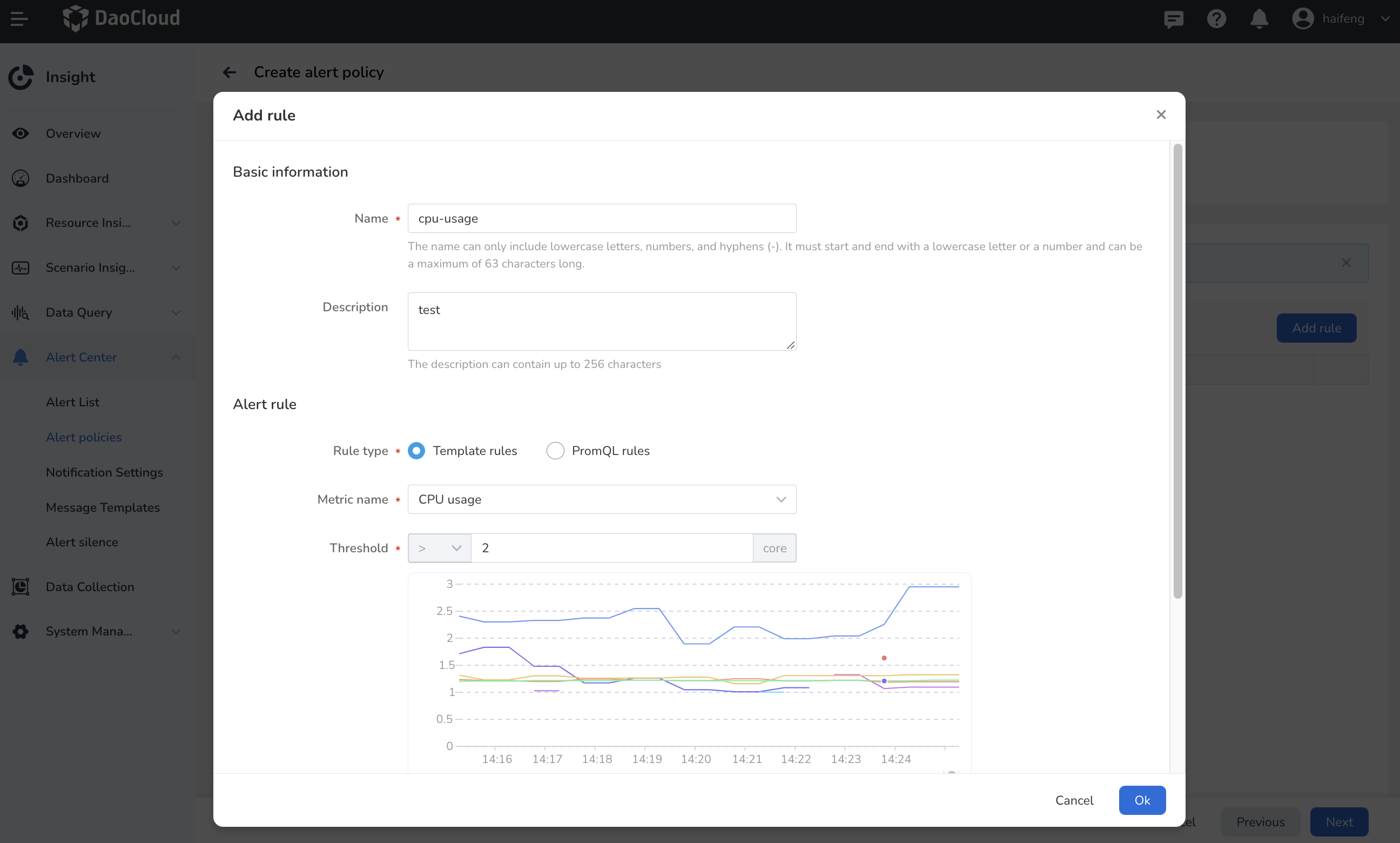The image size is (1400, 843).
Task: Open the hamburger navigation menu
Action: point(19,19)
